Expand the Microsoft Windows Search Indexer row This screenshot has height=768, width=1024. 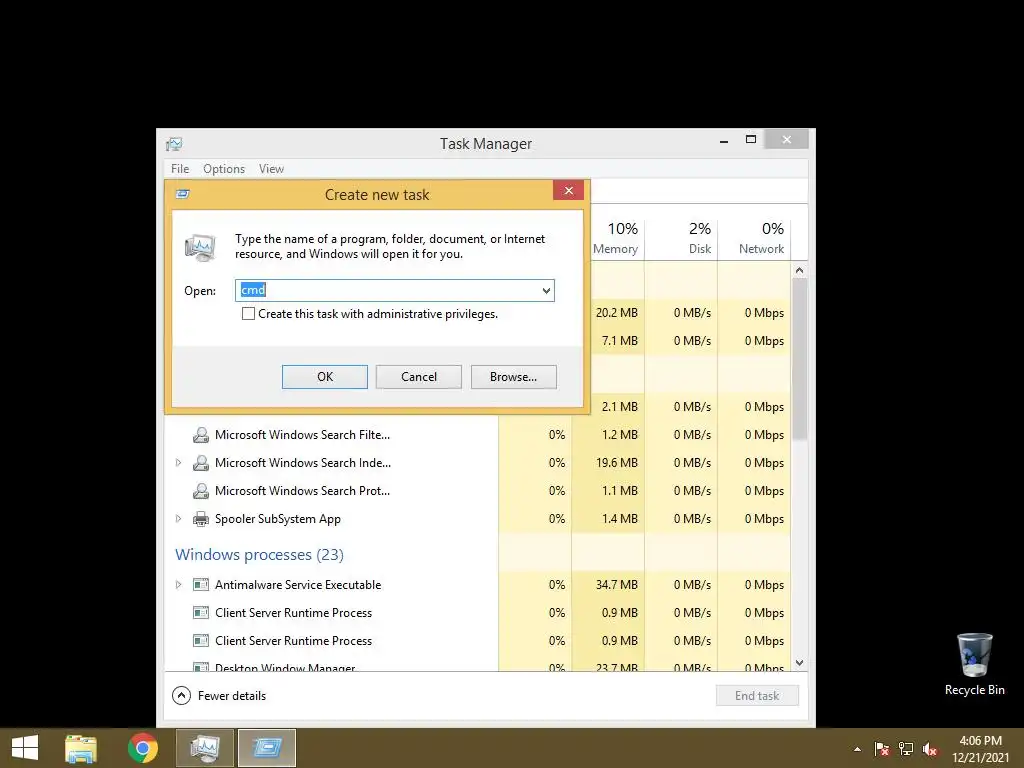[178, 463]
